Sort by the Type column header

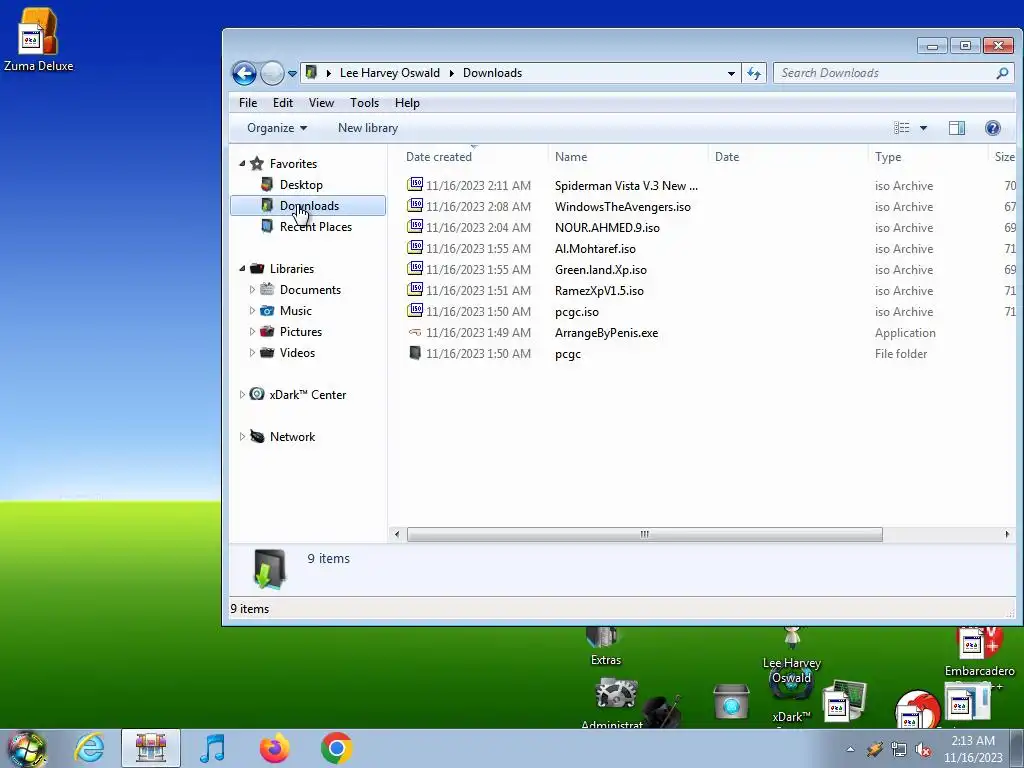click(x=927, y=157)
